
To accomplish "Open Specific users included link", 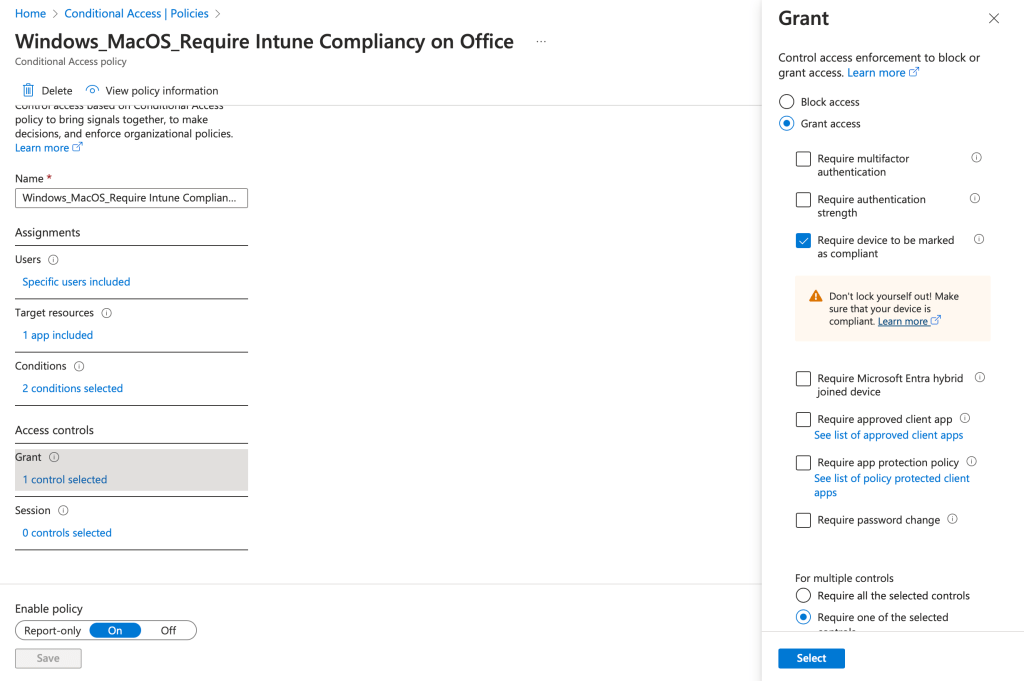I will coord(76,282).
